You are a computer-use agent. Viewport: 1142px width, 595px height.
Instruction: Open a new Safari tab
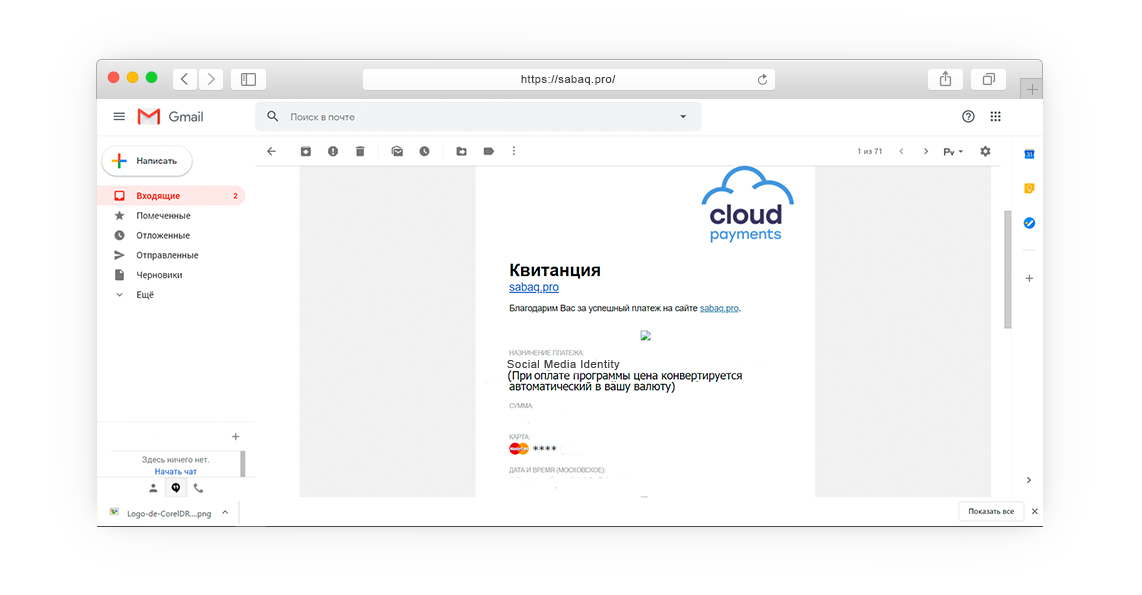[x=1031, y=89]
